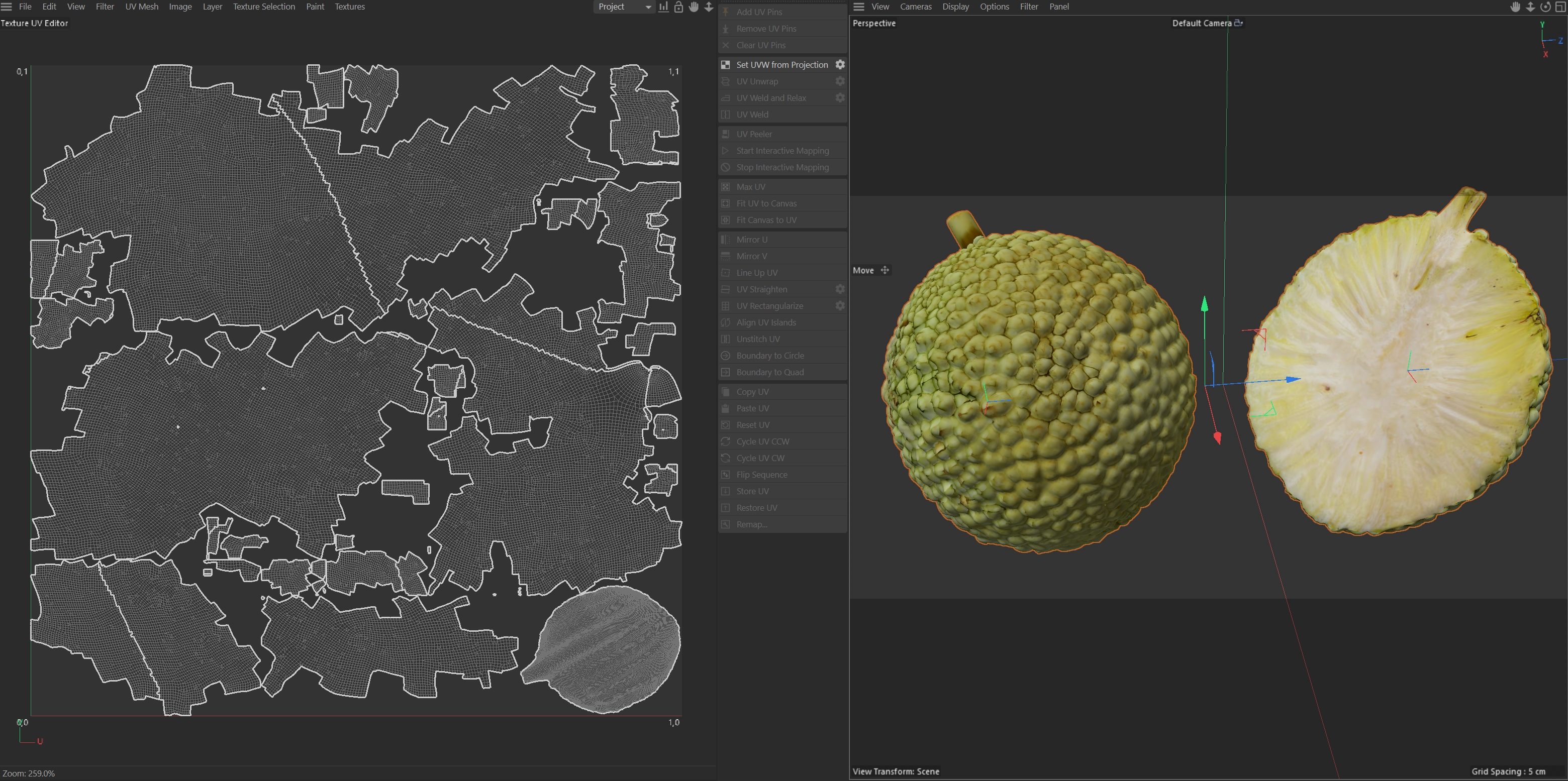Open the Cameras menu in viewport

click(x=916, y=7)
